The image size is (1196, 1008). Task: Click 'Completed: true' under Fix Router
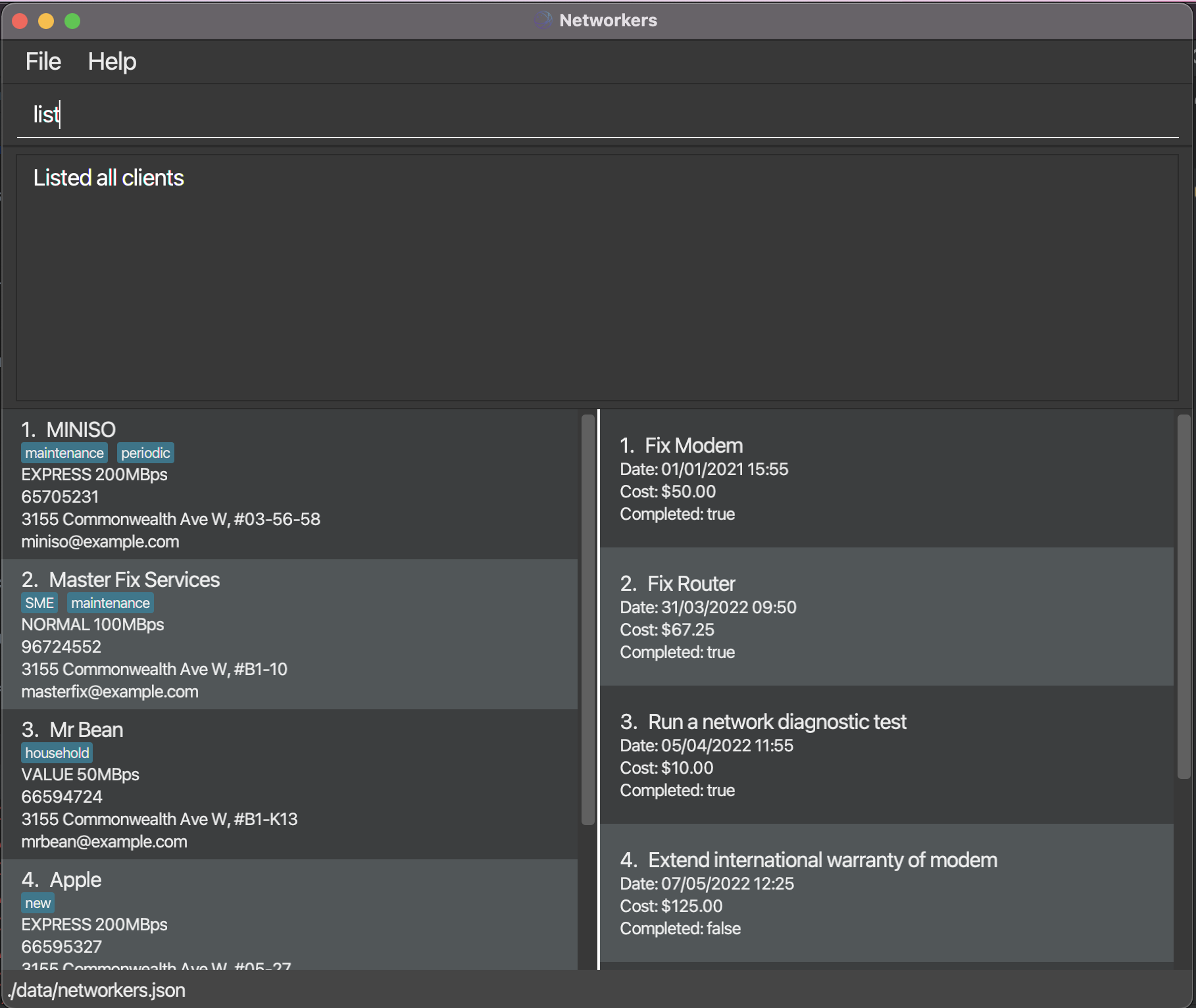coord(678,652)
